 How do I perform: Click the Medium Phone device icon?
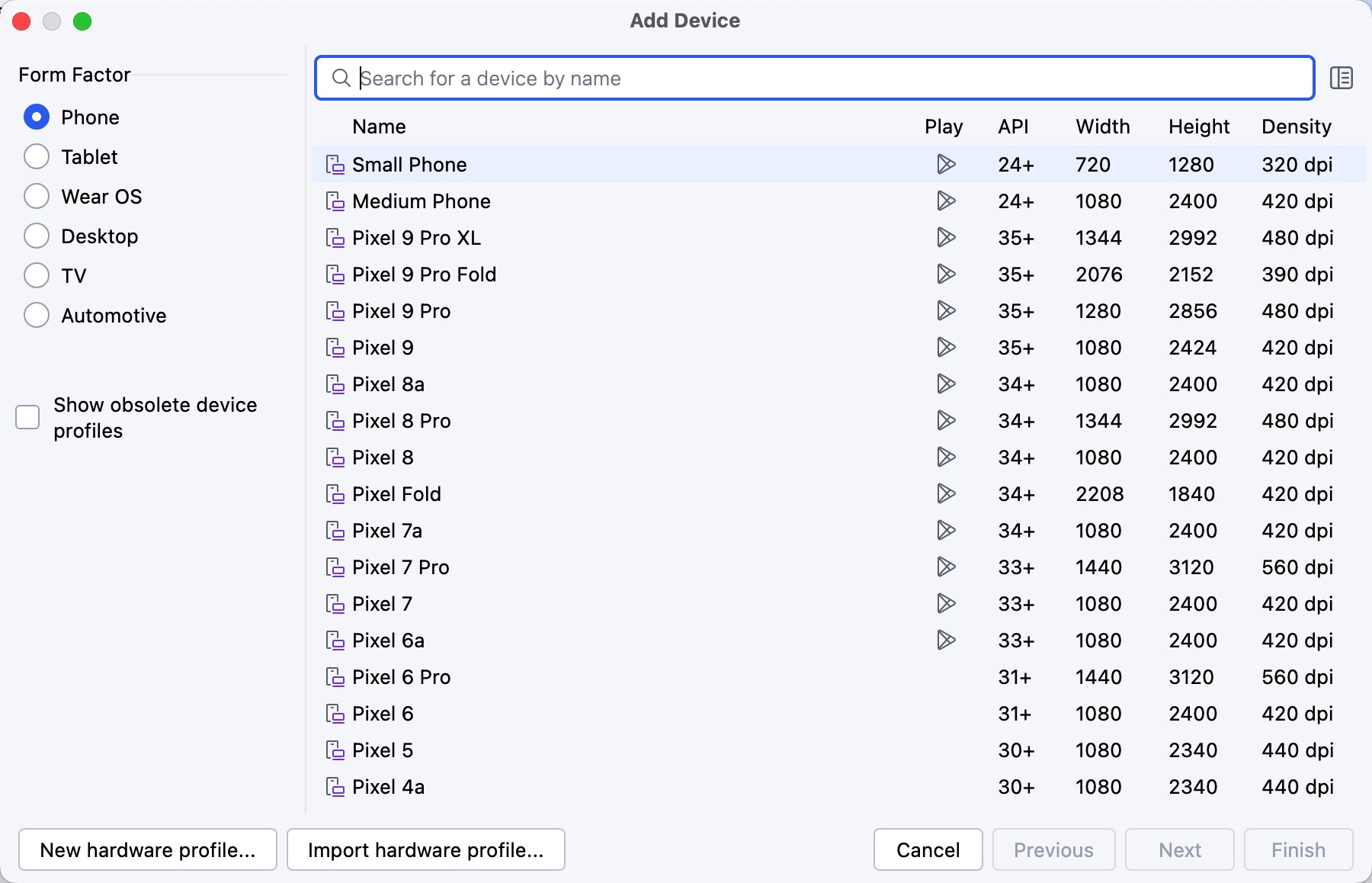(335, 201)
